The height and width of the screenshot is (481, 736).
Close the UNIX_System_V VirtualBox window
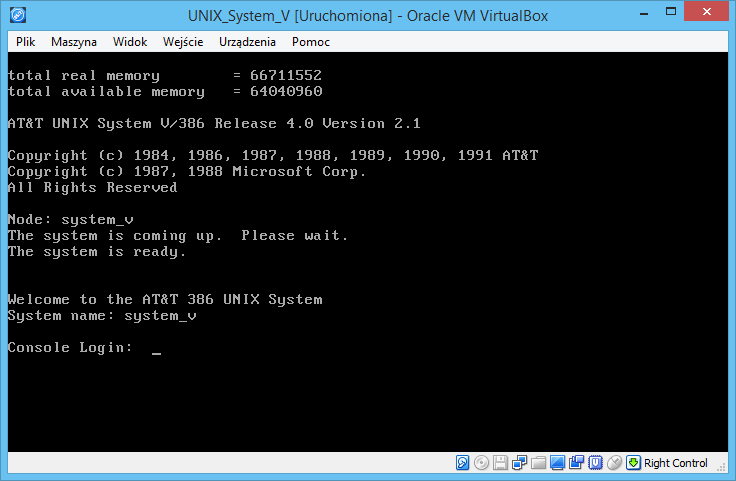[x=706, y=12]
